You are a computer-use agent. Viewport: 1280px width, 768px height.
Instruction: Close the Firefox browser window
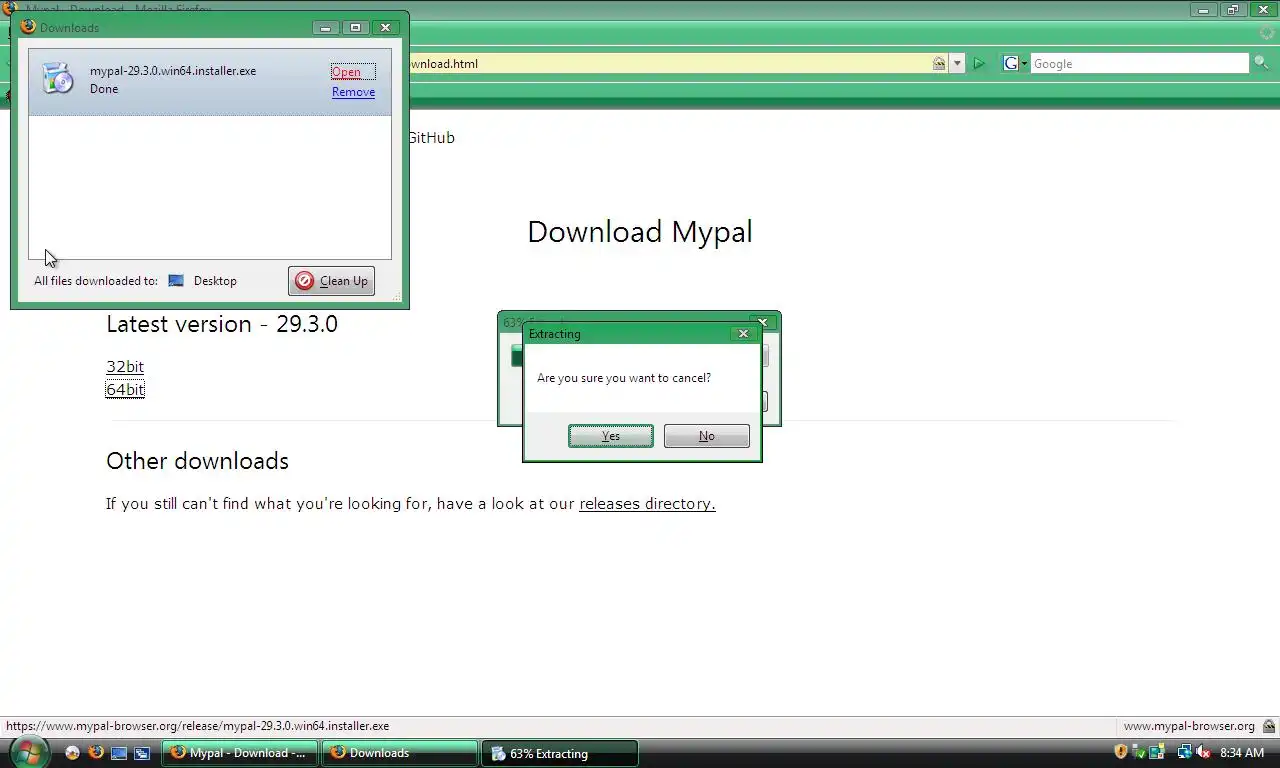pos(1263,10)
